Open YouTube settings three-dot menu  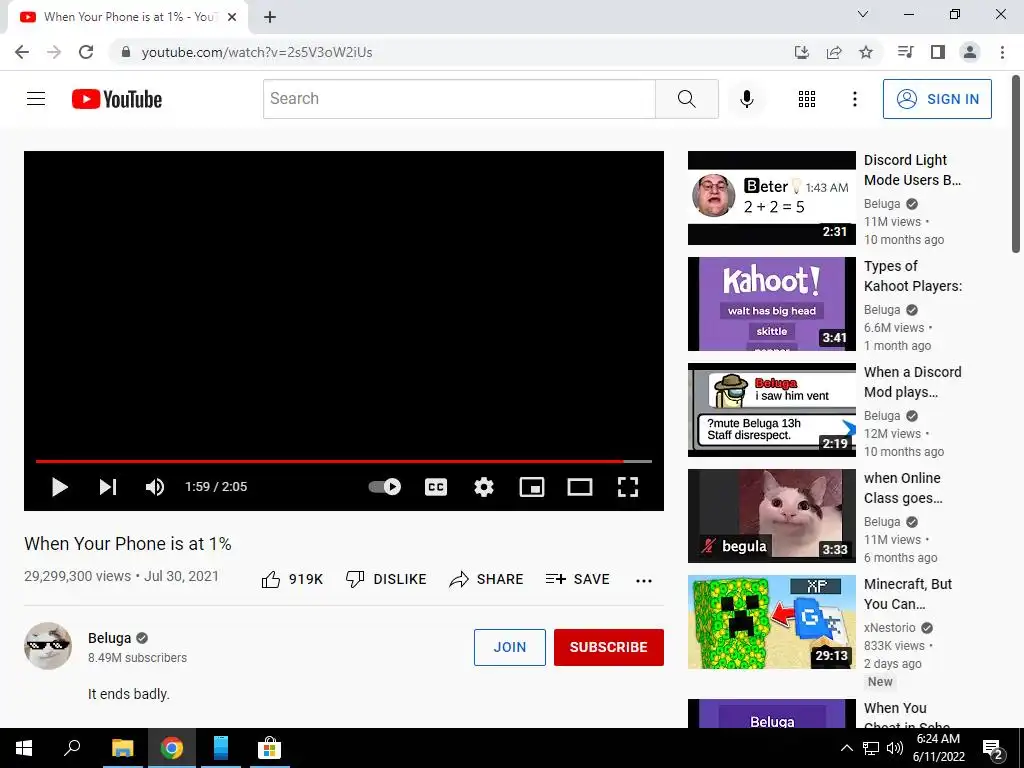[x=854, y=99]
